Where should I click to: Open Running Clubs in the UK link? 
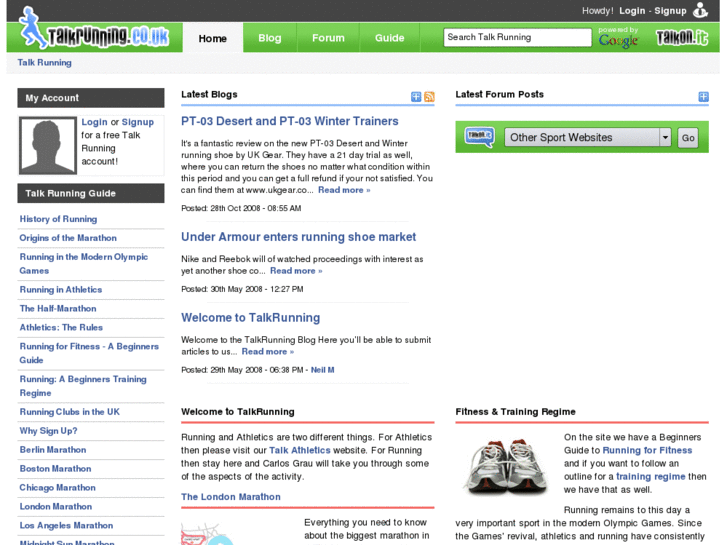(70, 412)
